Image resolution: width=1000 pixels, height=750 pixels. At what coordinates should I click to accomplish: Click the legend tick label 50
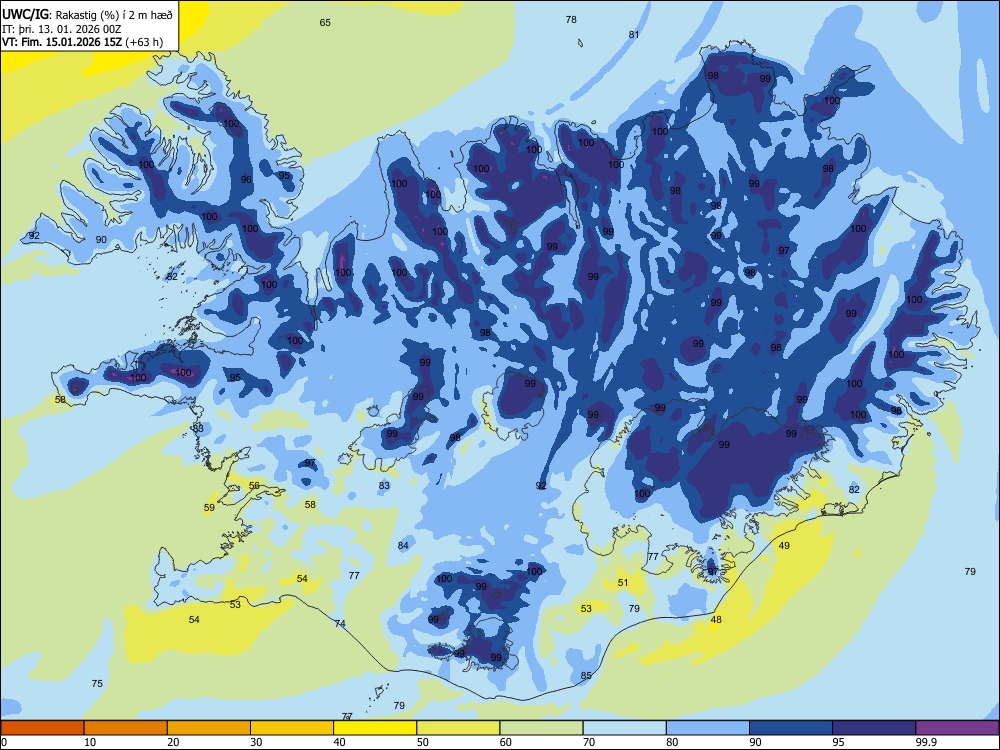423,742
